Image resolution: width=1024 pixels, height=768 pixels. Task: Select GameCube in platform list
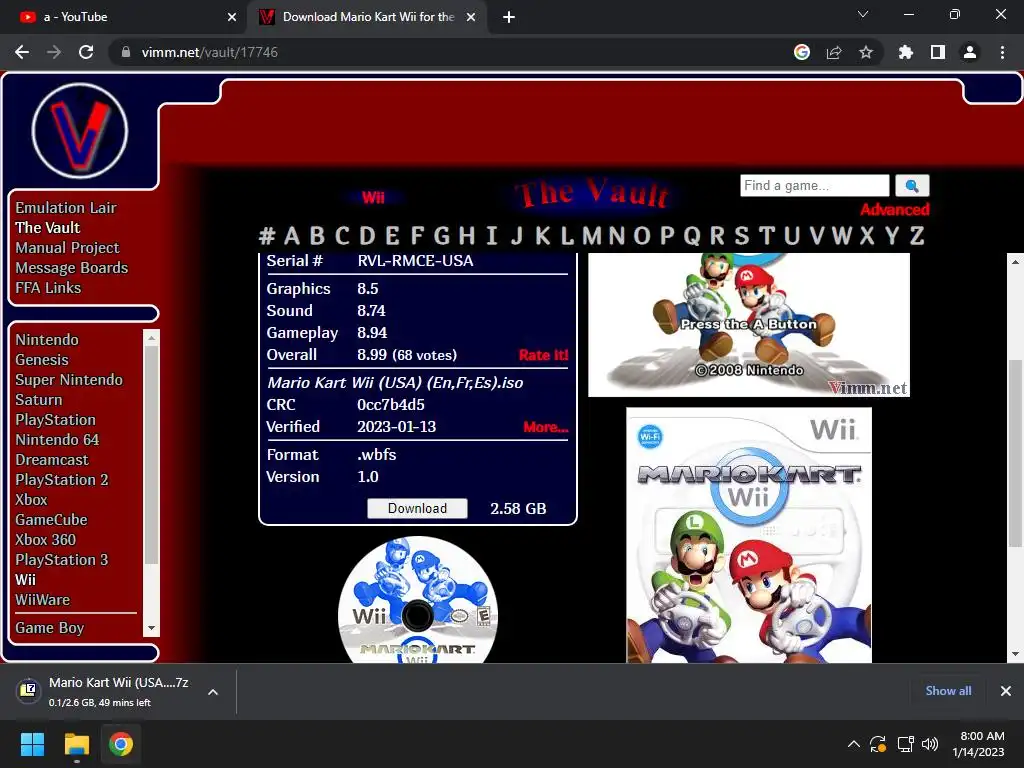pyautogui.click(x=52, y=520)
